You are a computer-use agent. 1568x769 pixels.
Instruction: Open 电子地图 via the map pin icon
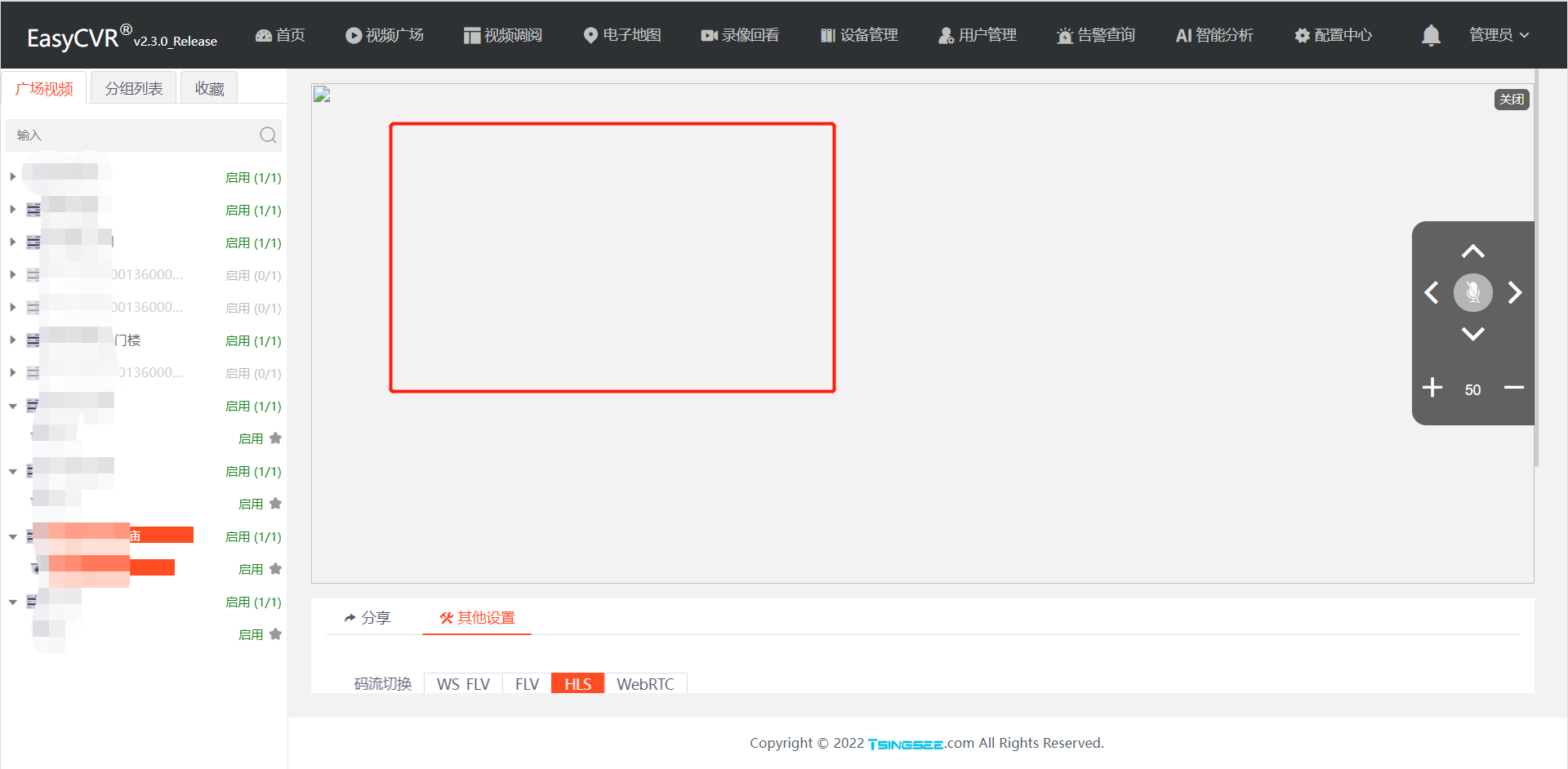590,35
